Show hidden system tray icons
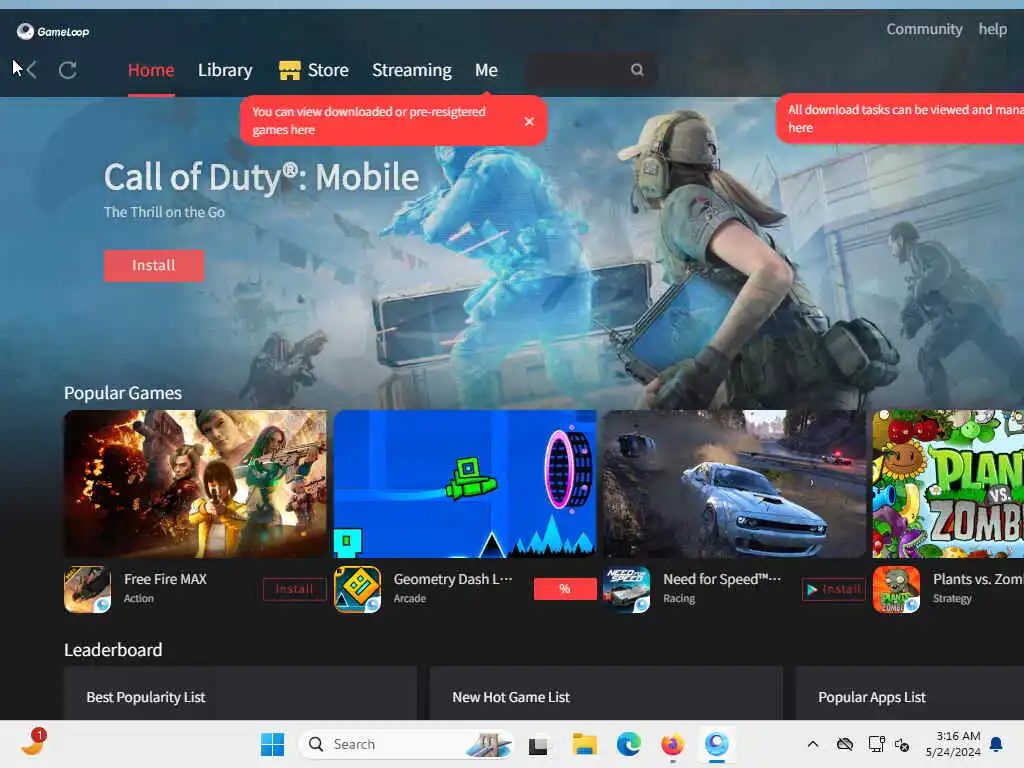This screenshot has height=768, width=1024. pyautogui.click(x=812, y=744)
